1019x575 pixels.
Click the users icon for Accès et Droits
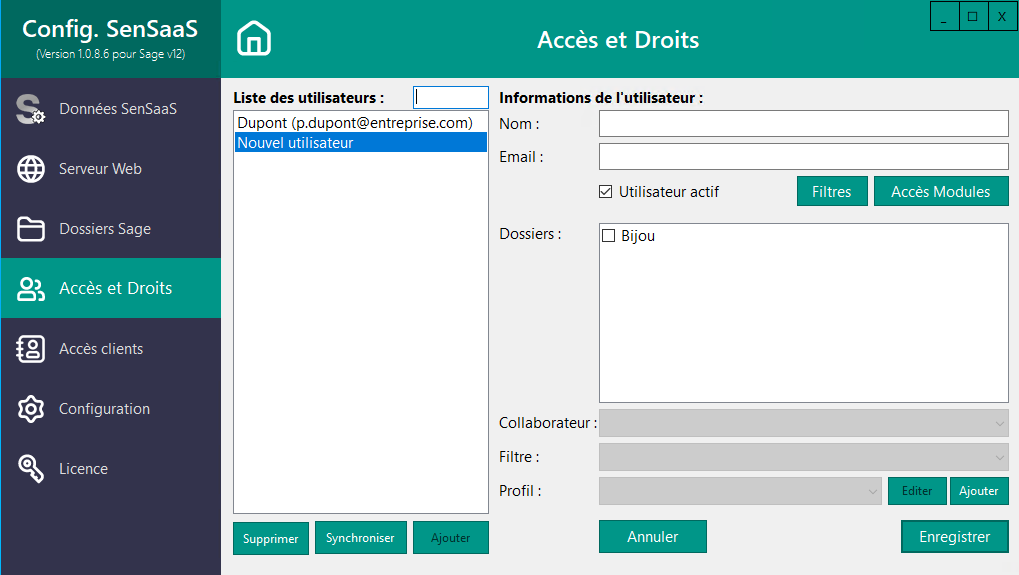pos(31,289)
